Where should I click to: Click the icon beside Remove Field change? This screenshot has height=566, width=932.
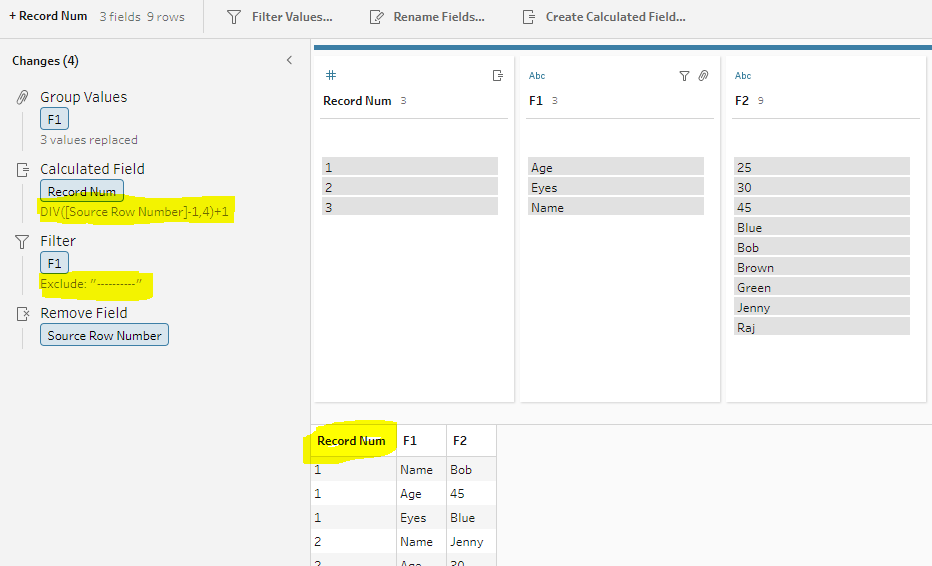pyautogui.click(x=22, y=313)
